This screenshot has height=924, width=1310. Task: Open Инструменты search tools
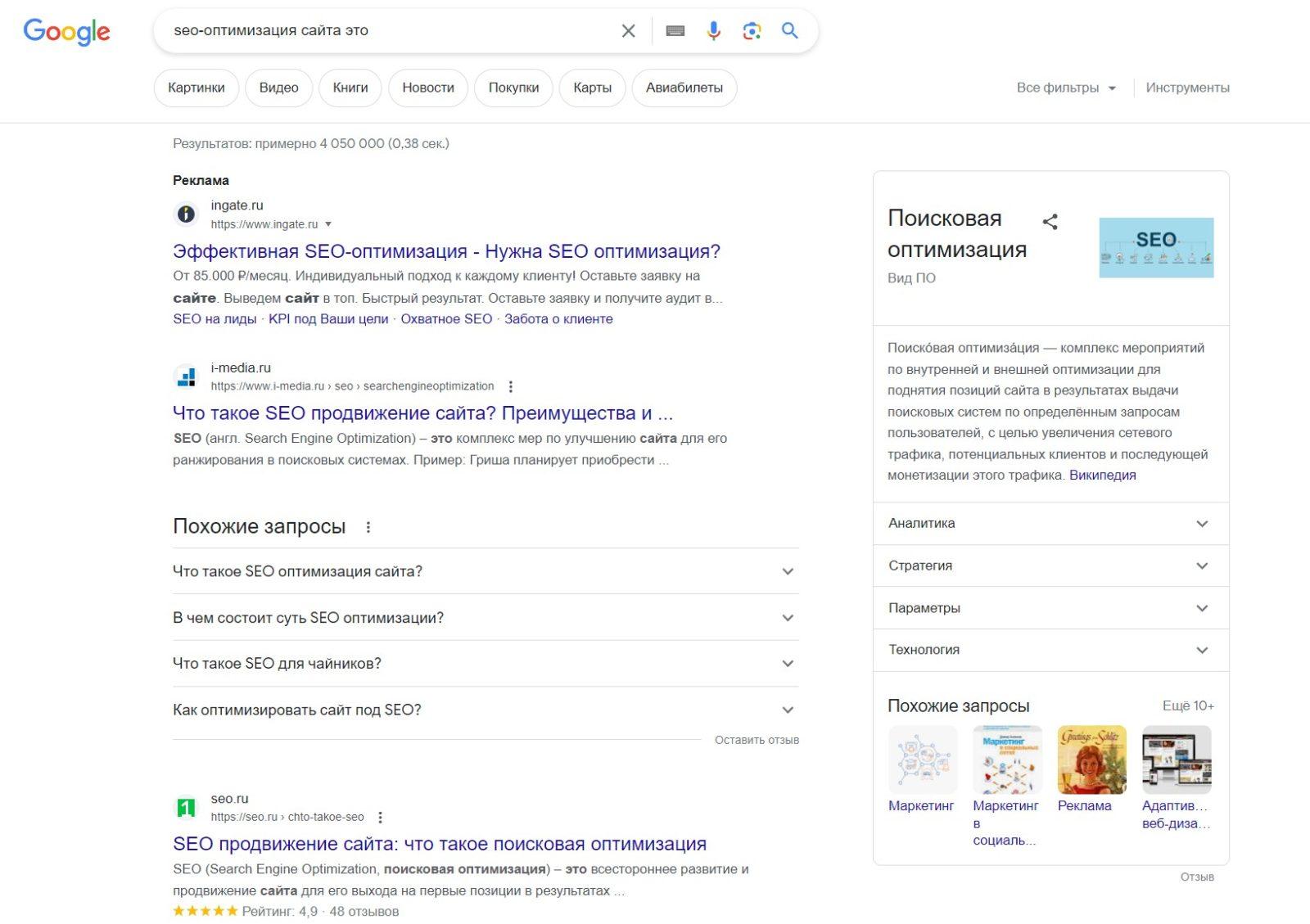point(1187,88)
